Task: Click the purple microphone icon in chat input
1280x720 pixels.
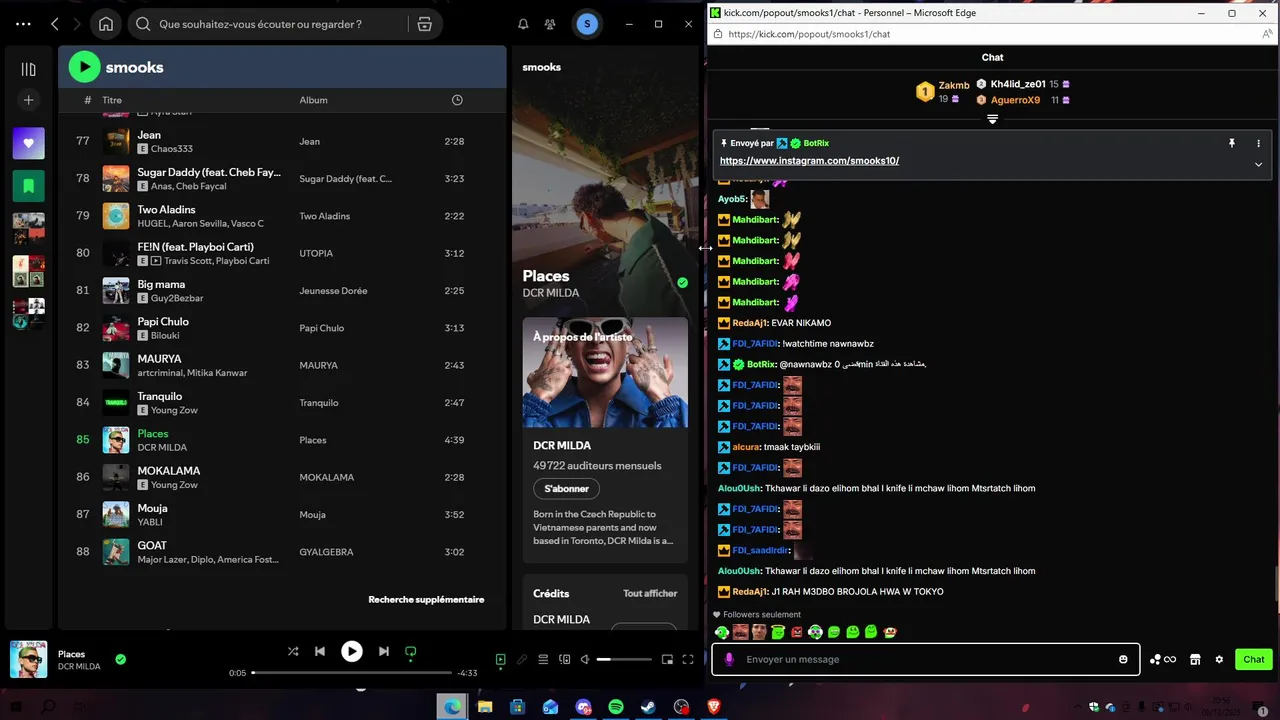Action: click(x=729, y=659)
